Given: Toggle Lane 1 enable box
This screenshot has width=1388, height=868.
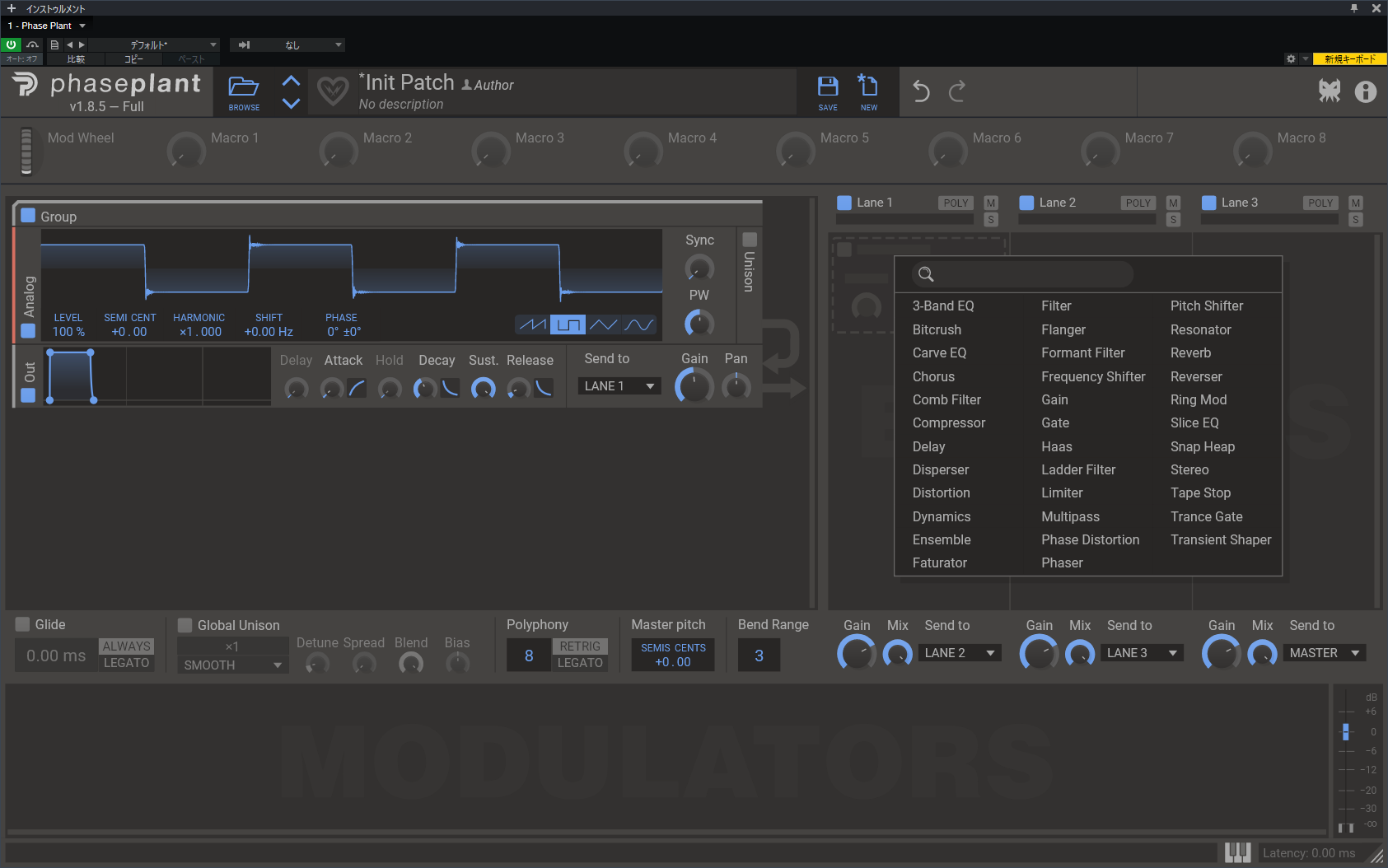Looking at the screenshot, I should pos(844,203).
